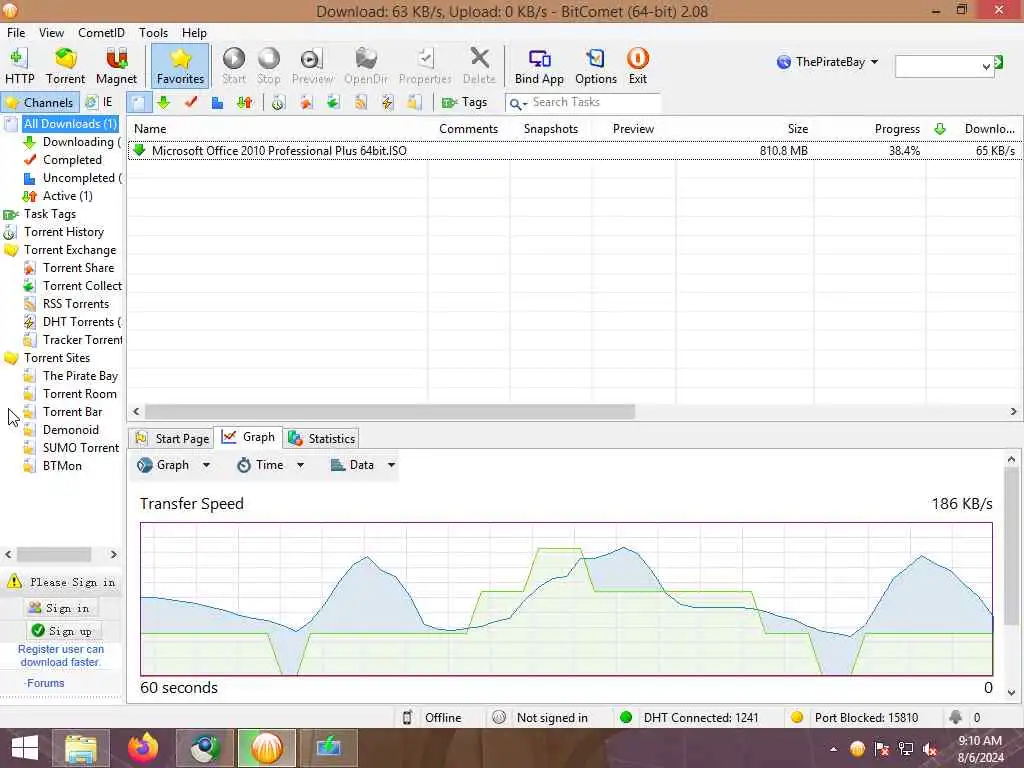Image resolution: width=1024 pixels, height=768 pixels.
Task: Click the Tags button in small toolbar
Action: tap(464, 103)
